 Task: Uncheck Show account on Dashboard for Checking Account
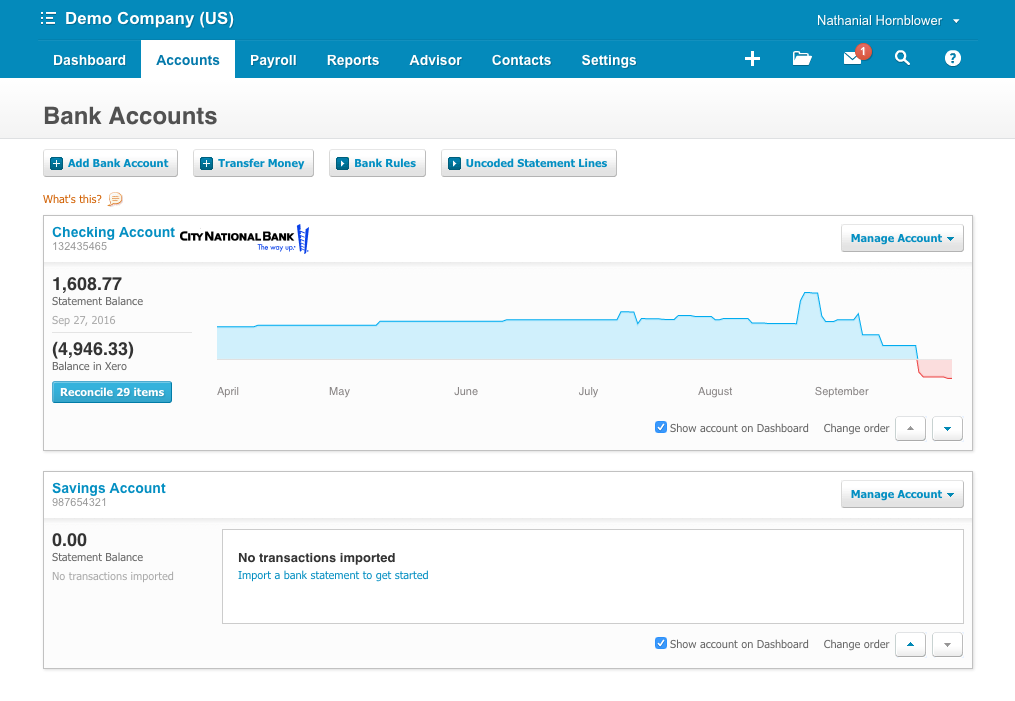pos(661,427)
